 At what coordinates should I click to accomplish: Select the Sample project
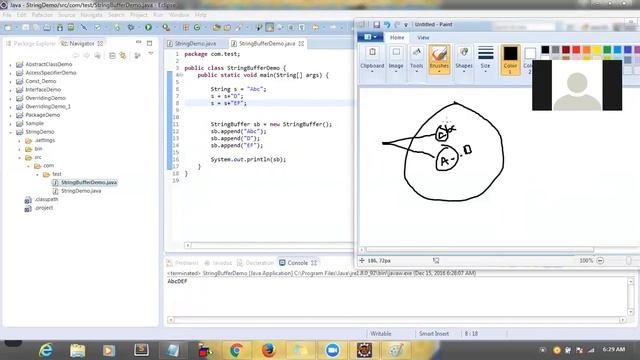(x=30, y=123)
